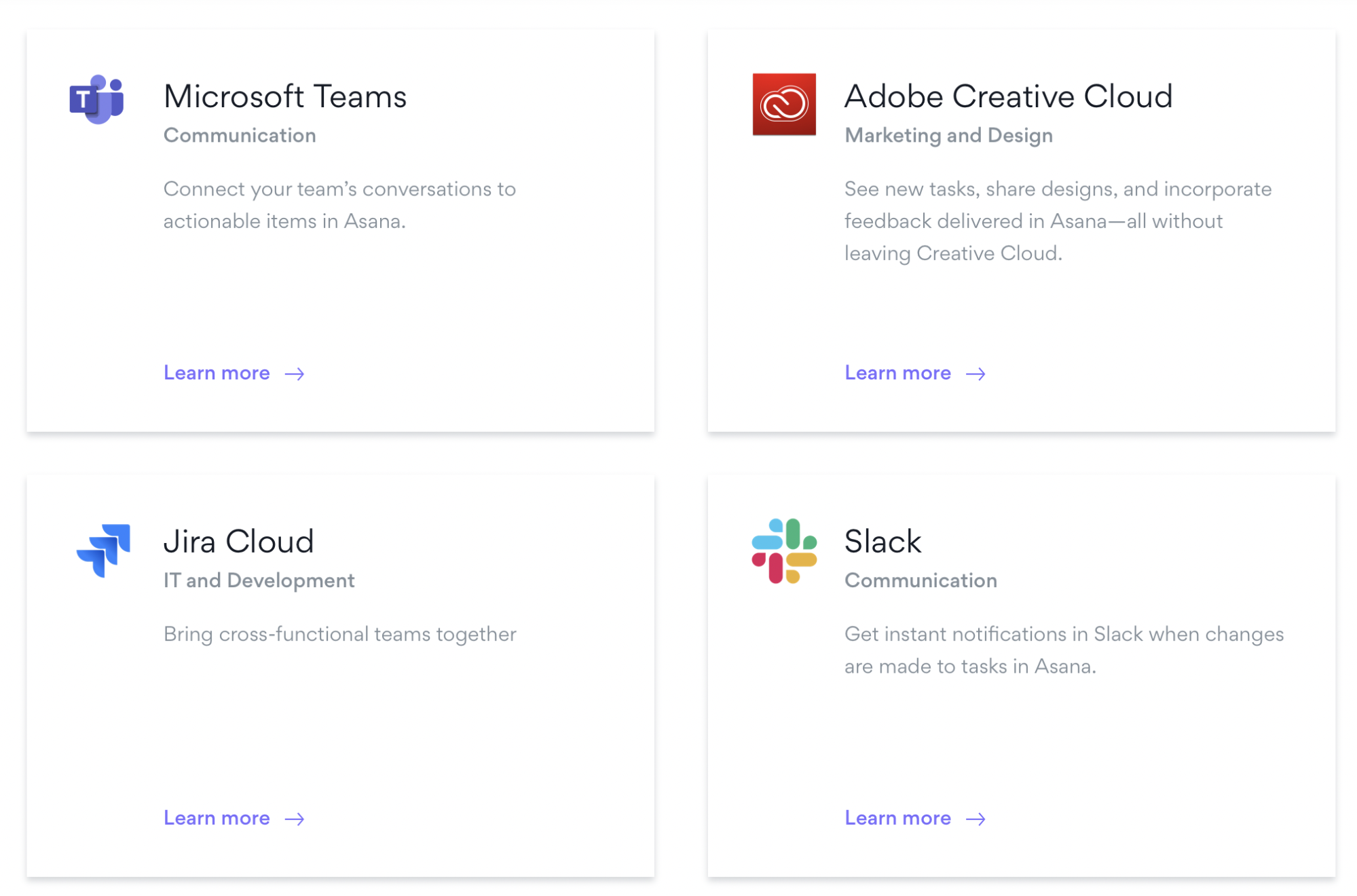Follow the Jira Cloud Learn more link
Screen dimensions: 1357x896
217,818
